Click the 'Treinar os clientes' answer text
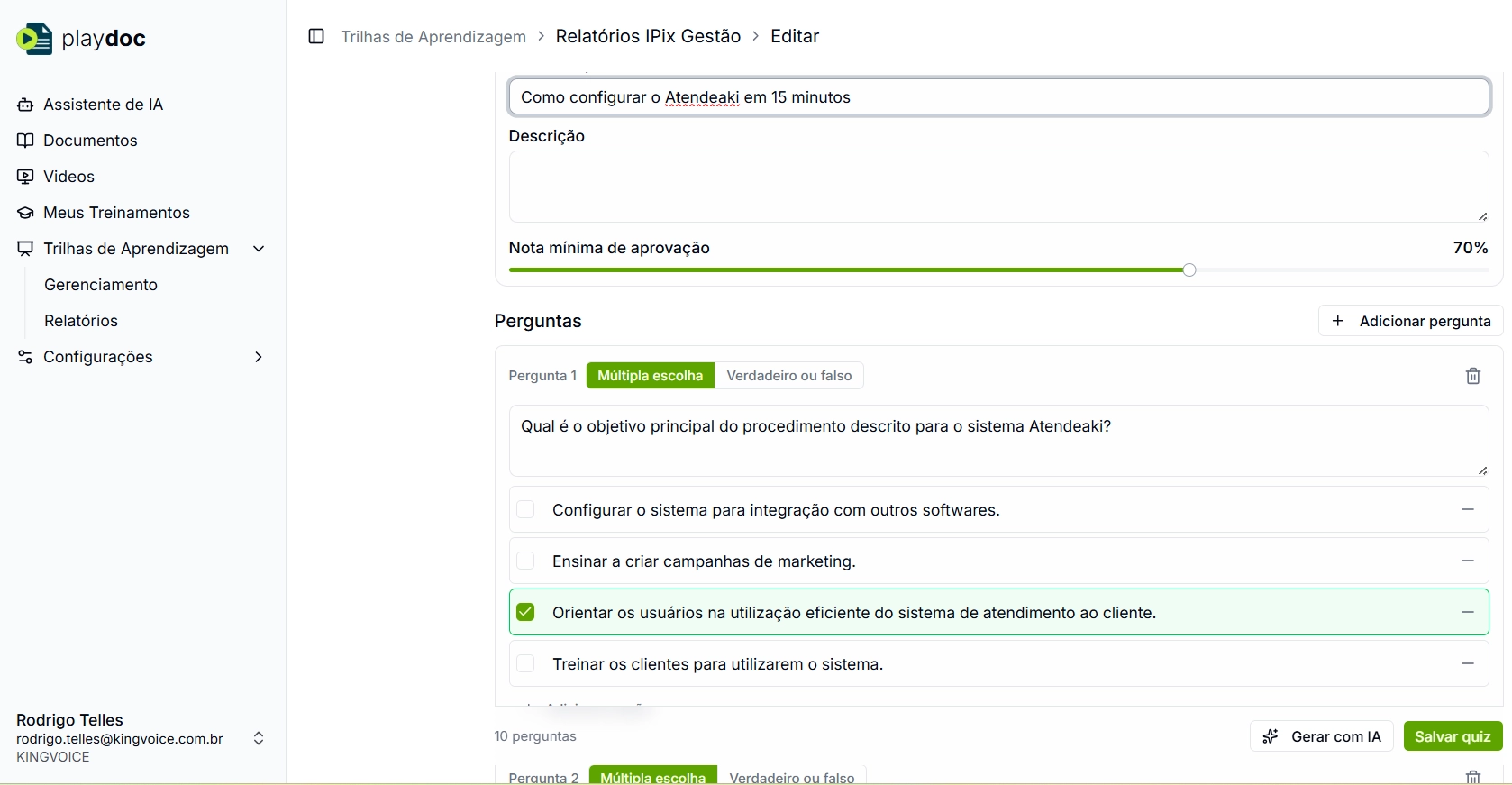 point(717,664)
